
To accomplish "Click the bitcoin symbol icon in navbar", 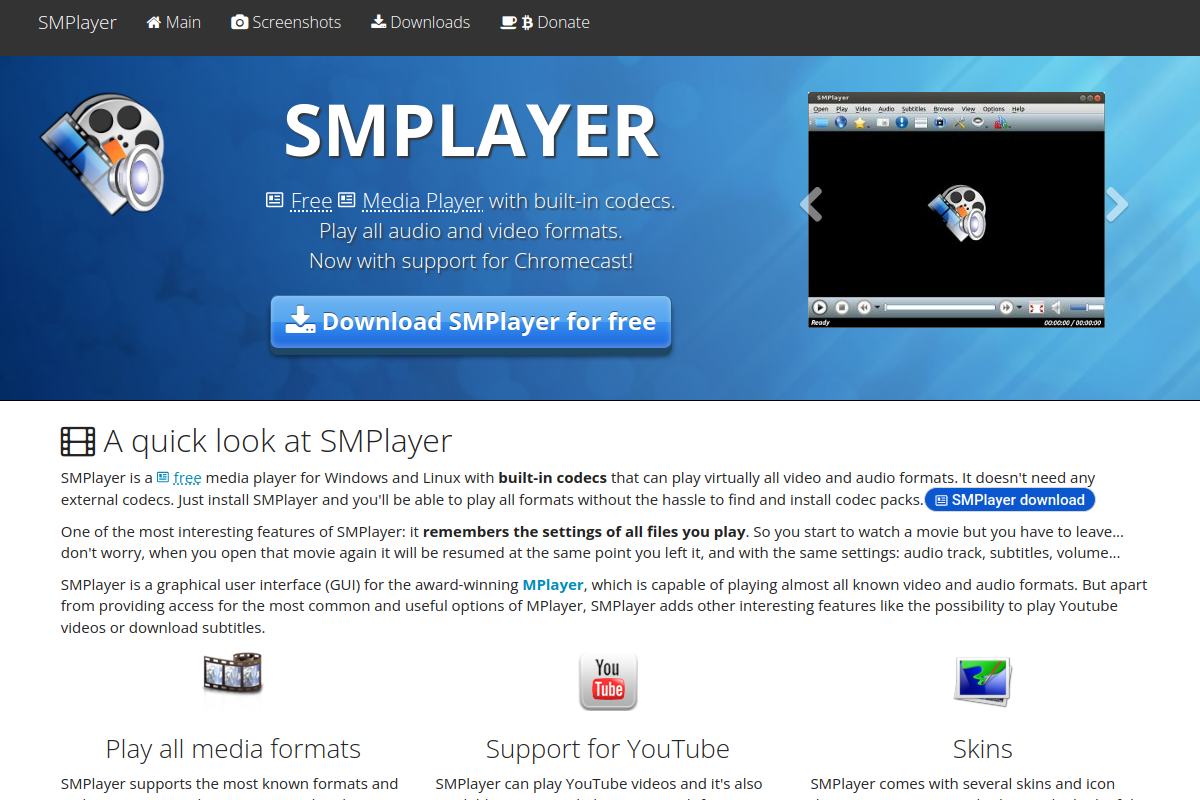I will coord(528,22).
